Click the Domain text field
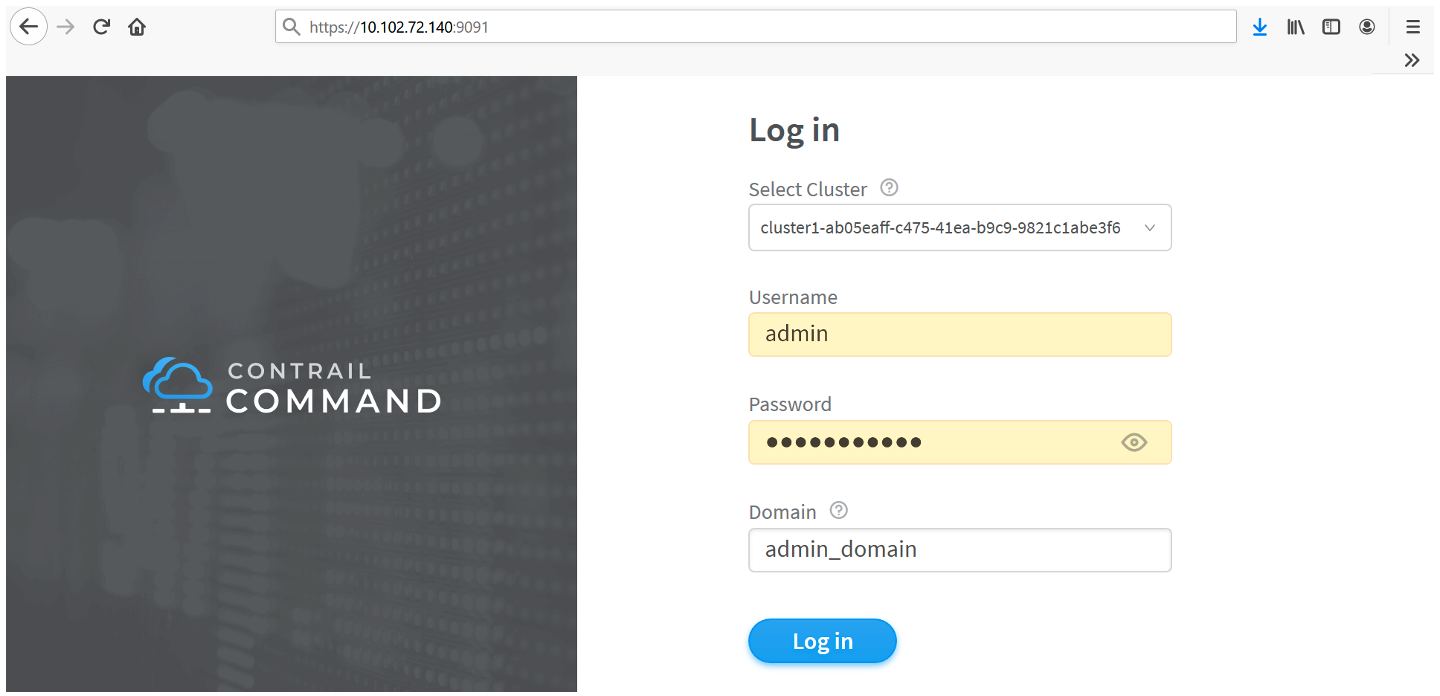The height and width of the screenshot is (696, 1440). click(959, 550)
